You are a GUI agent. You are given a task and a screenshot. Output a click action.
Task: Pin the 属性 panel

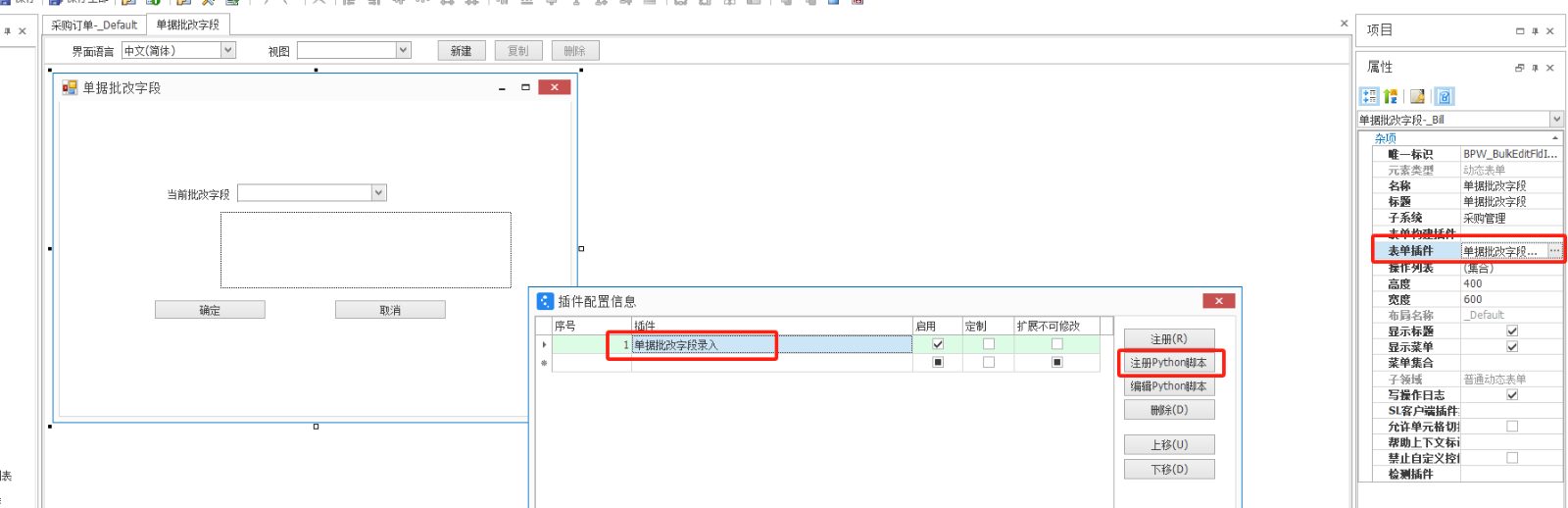pyautogui.click(x=1535, y=68)
